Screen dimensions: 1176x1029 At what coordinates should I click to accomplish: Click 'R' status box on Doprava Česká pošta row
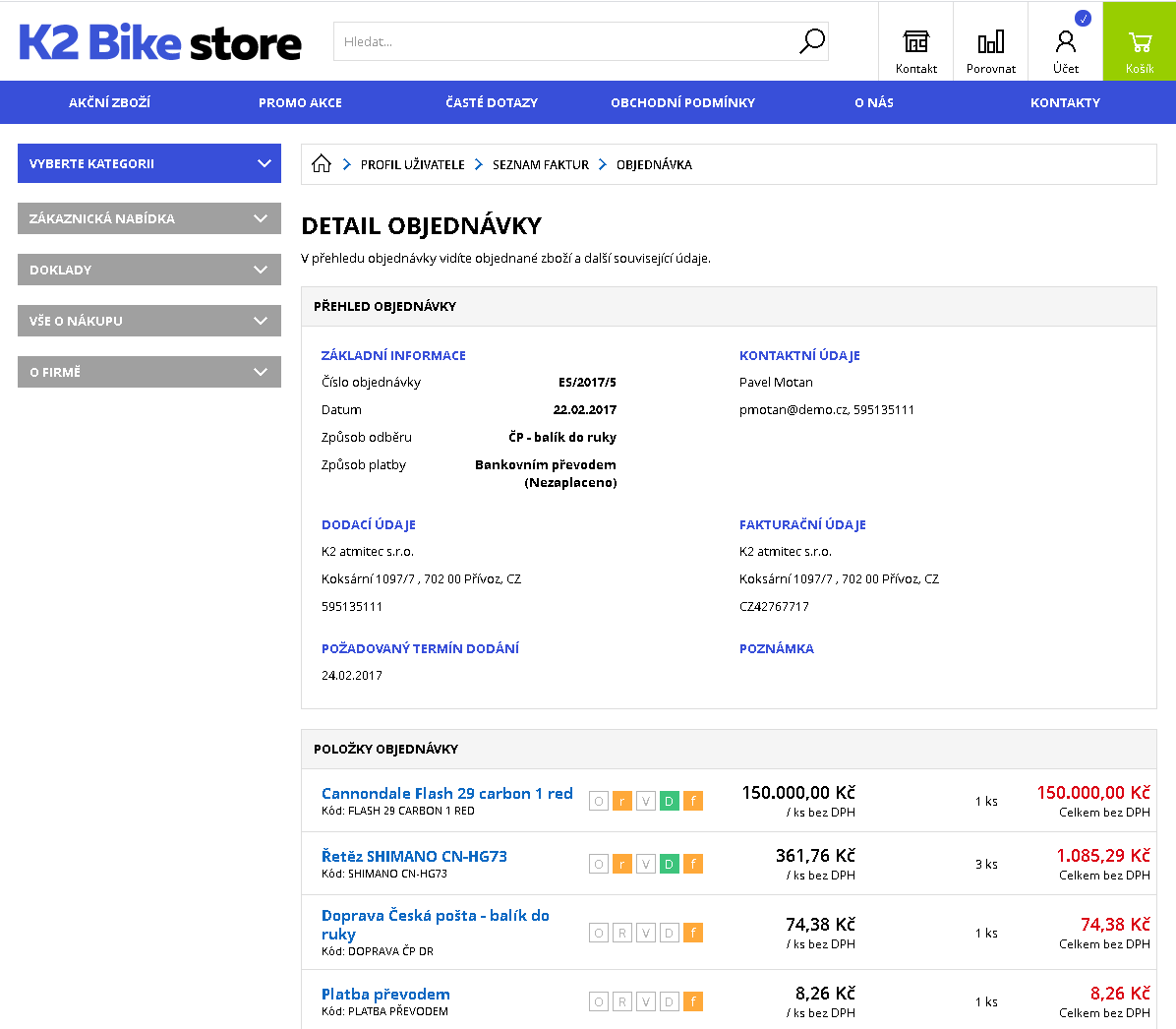[622, 933]
